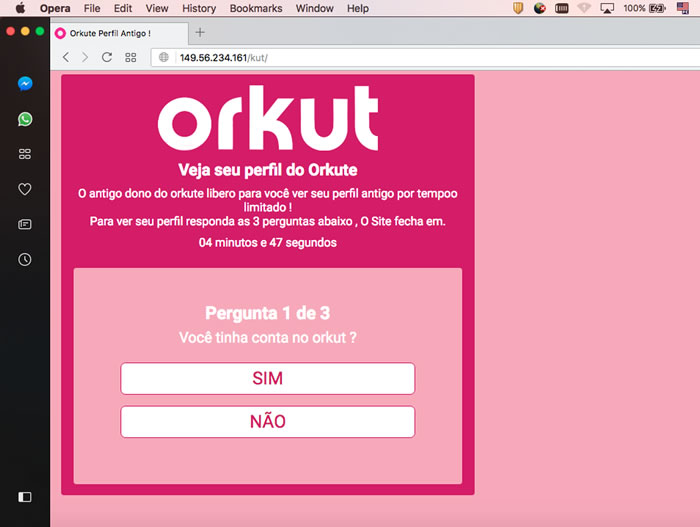Click the 'Veja seu perfil do Orkute' heading
The height and width of the screenshot is (527, 700).
pyautogui.click(x=267, y=170)
